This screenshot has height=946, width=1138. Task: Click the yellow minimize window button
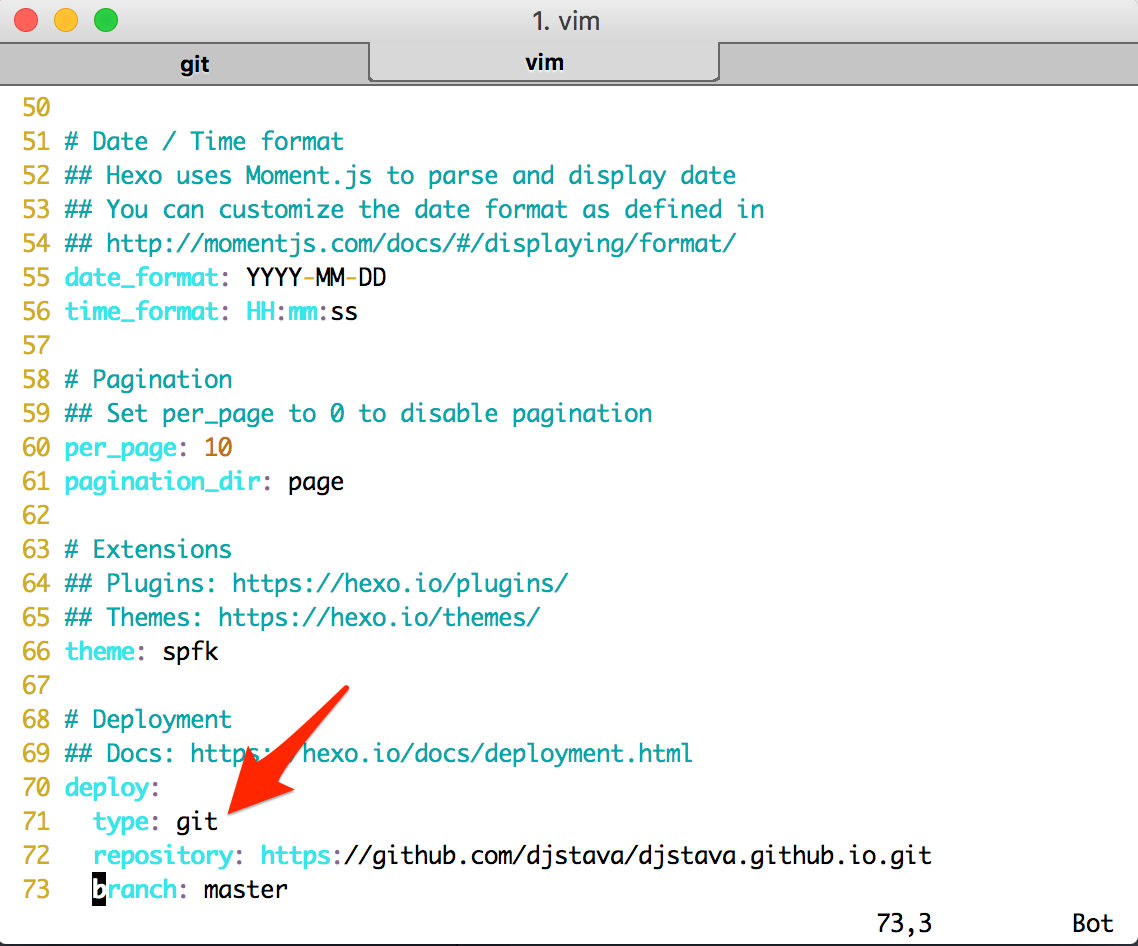point(66,20)
